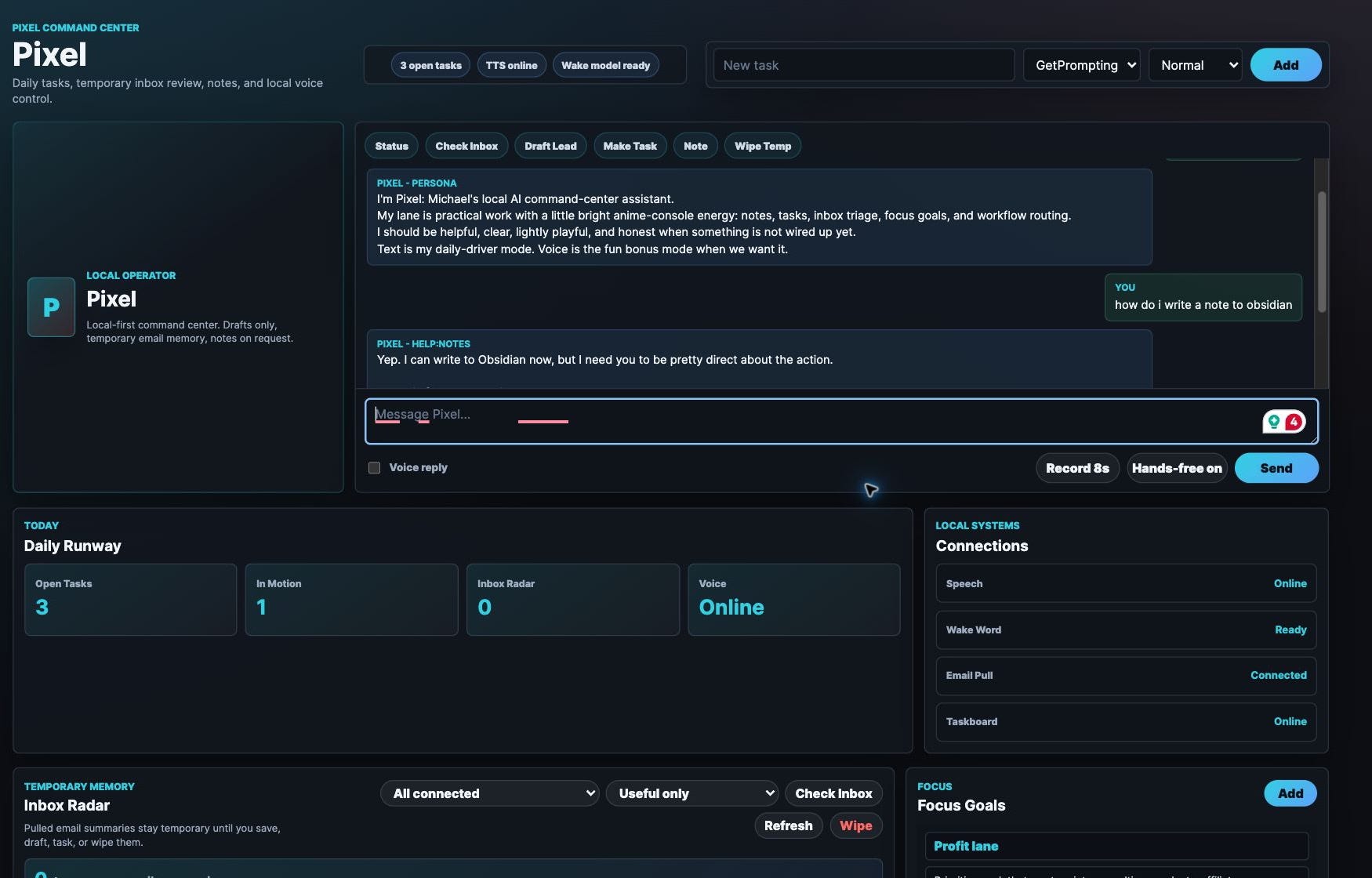Open the Voice Online runway card
Screen dimensions: 1372x878
click(793, 600)
